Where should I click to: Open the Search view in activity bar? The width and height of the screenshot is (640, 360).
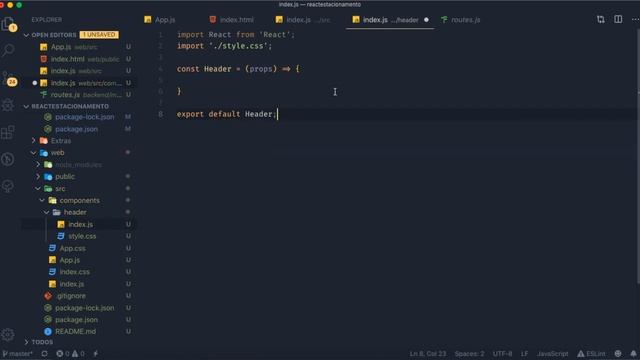8,50
